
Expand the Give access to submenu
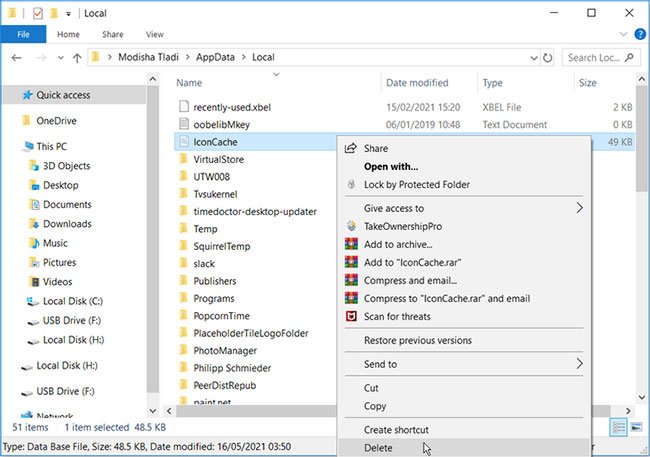[x=579, y=208]
